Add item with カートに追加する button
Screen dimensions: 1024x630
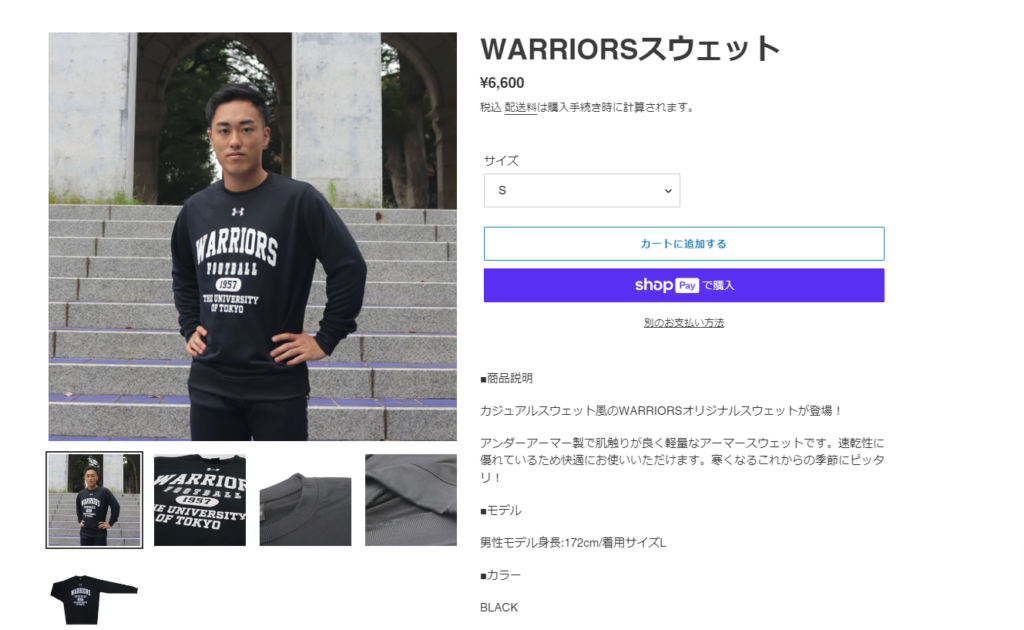684,244
